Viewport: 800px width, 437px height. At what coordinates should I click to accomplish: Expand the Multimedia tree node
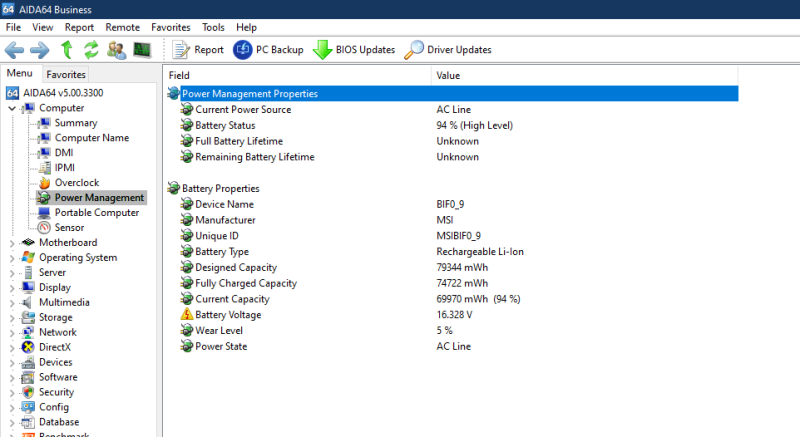coord(12,303)
